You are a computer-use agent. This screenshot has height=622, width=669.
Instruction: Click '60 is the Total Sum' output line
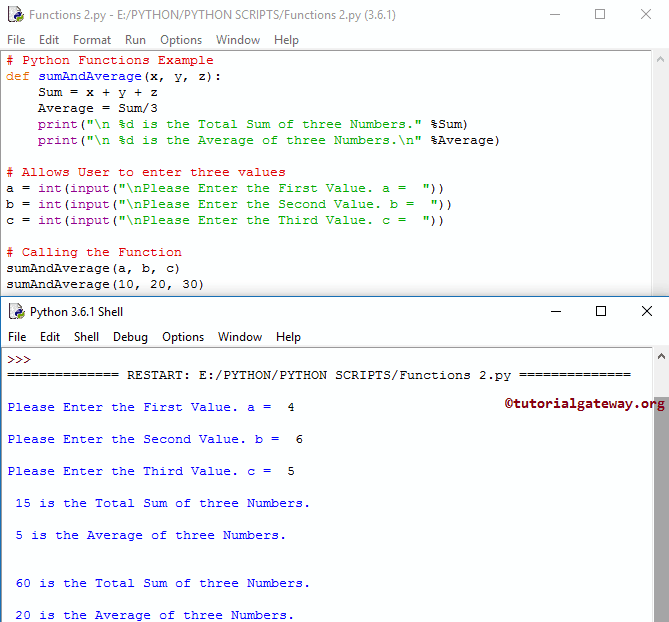(162, 583)
